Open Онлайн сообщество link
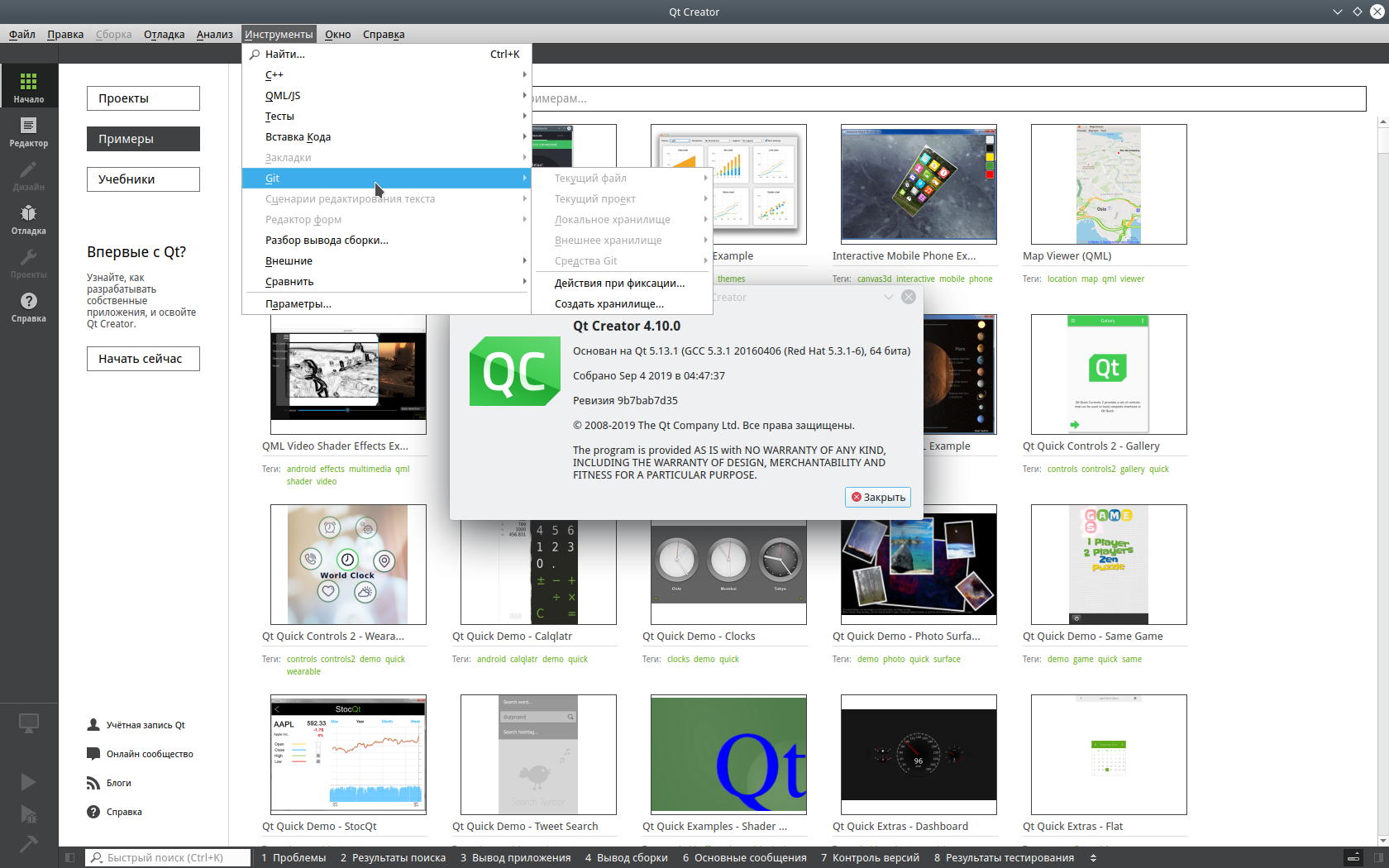The width and height of the screenshot is (1389, 868). (x=149, y=754)
